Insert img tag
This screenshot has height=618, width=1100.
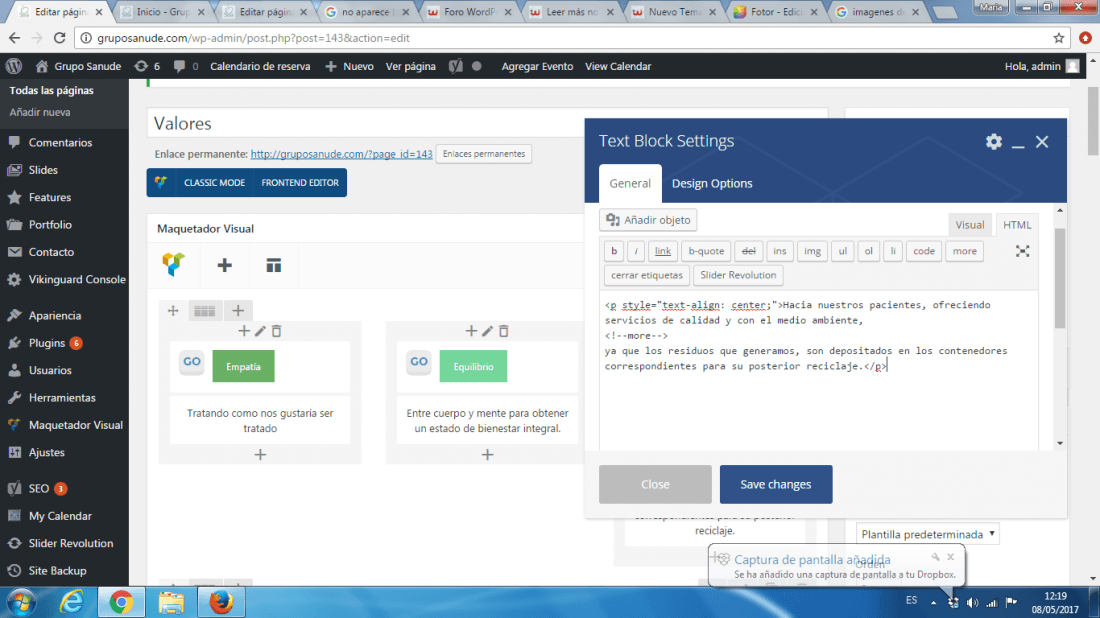tap(812, 251)
